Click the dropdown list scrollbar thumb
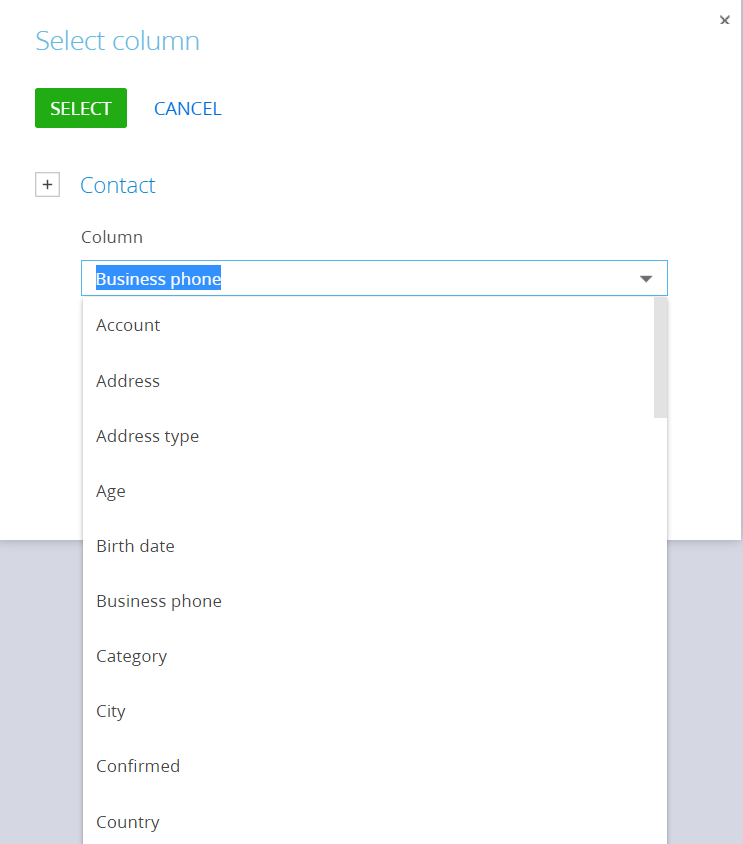 (x=661, y=358)
